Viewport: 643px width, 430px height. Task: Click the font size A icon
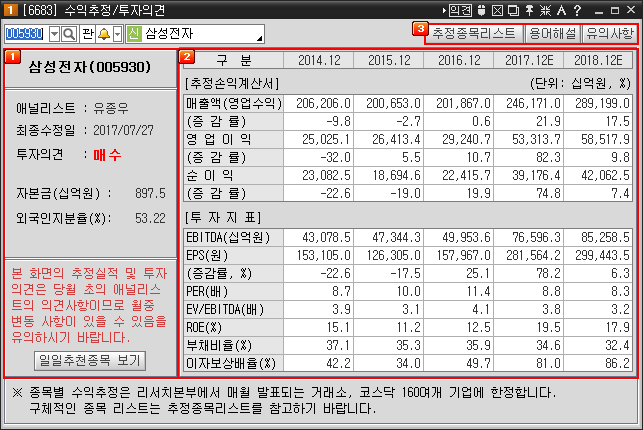(x=561, y=10)
